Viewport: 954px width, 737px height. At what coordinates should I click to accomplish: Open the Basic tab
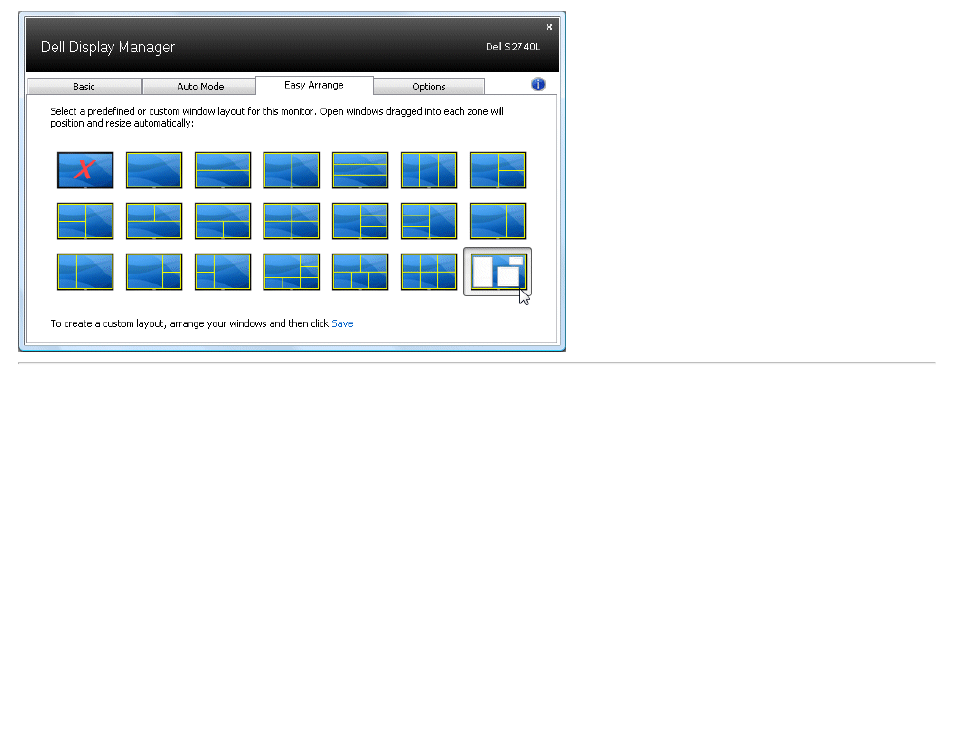[x=84, y=86]
